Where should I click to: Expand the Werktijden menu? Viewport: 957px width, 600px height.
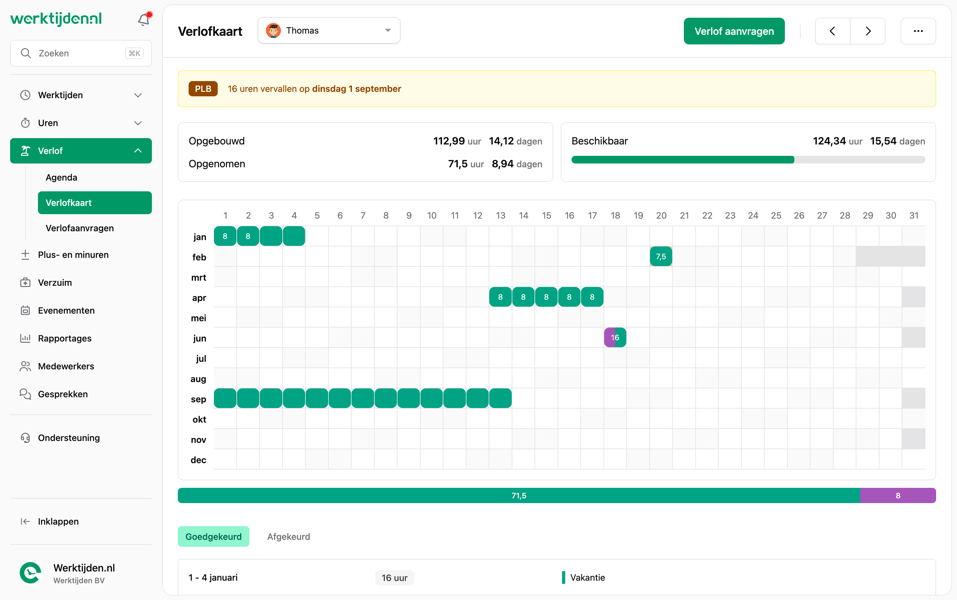[x=80, y=95]
